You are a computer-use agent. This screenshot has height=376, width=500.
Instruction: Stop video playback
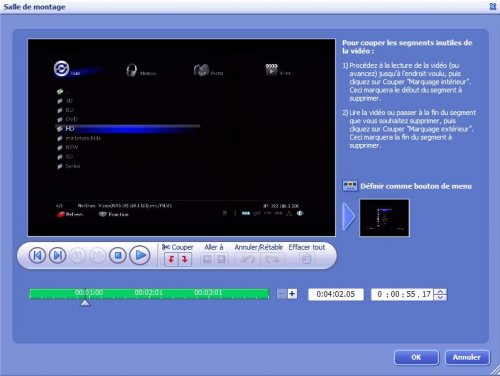118,256
